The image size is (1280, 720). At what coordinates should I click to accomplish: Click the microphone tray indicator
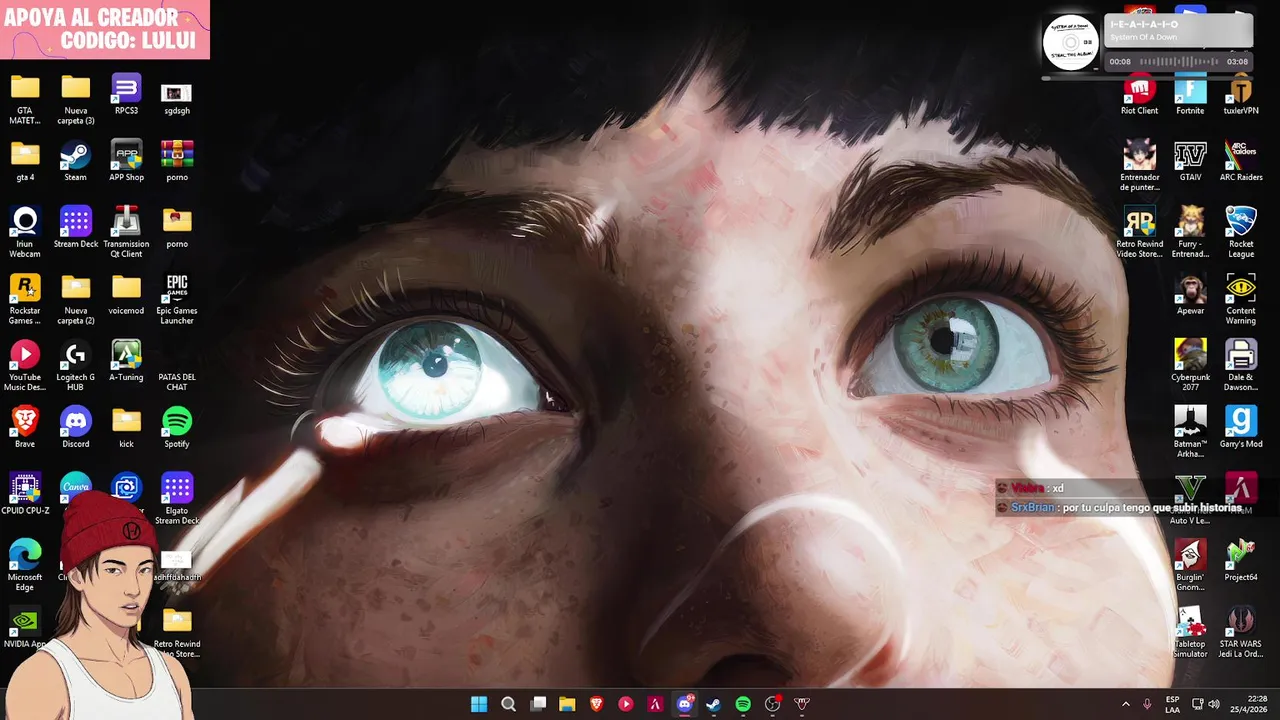(1147, 704)
